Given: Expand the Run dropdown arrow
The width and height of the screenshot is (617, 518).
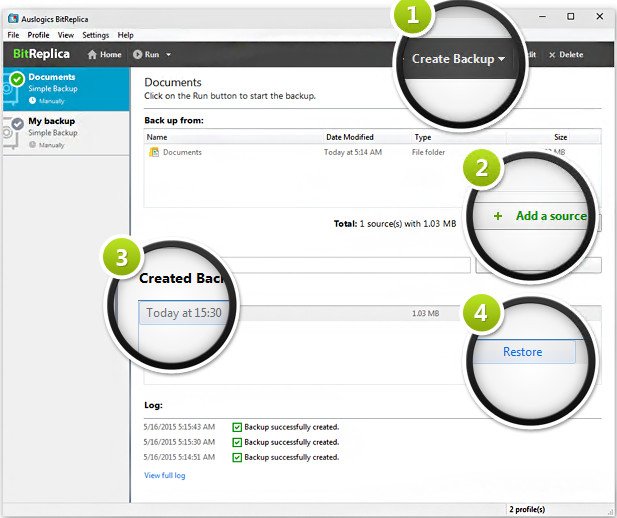Looking at the screenshot, I should (x=168, y=54).
